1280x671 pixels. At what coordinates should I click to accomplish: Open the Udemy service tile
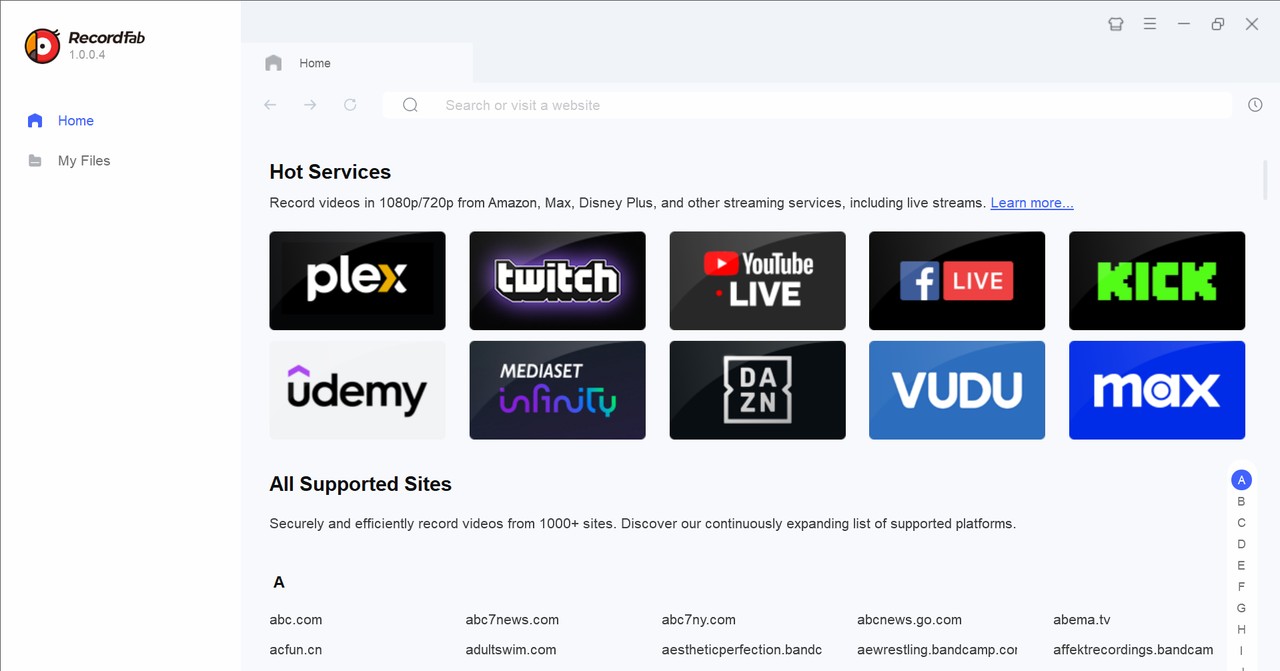pyautogui.click(x=357, y=390)
